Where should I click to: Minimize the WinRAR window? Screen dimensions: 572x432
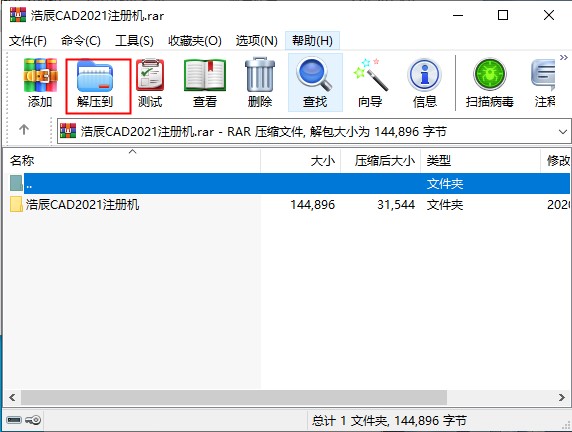[458, 15]
